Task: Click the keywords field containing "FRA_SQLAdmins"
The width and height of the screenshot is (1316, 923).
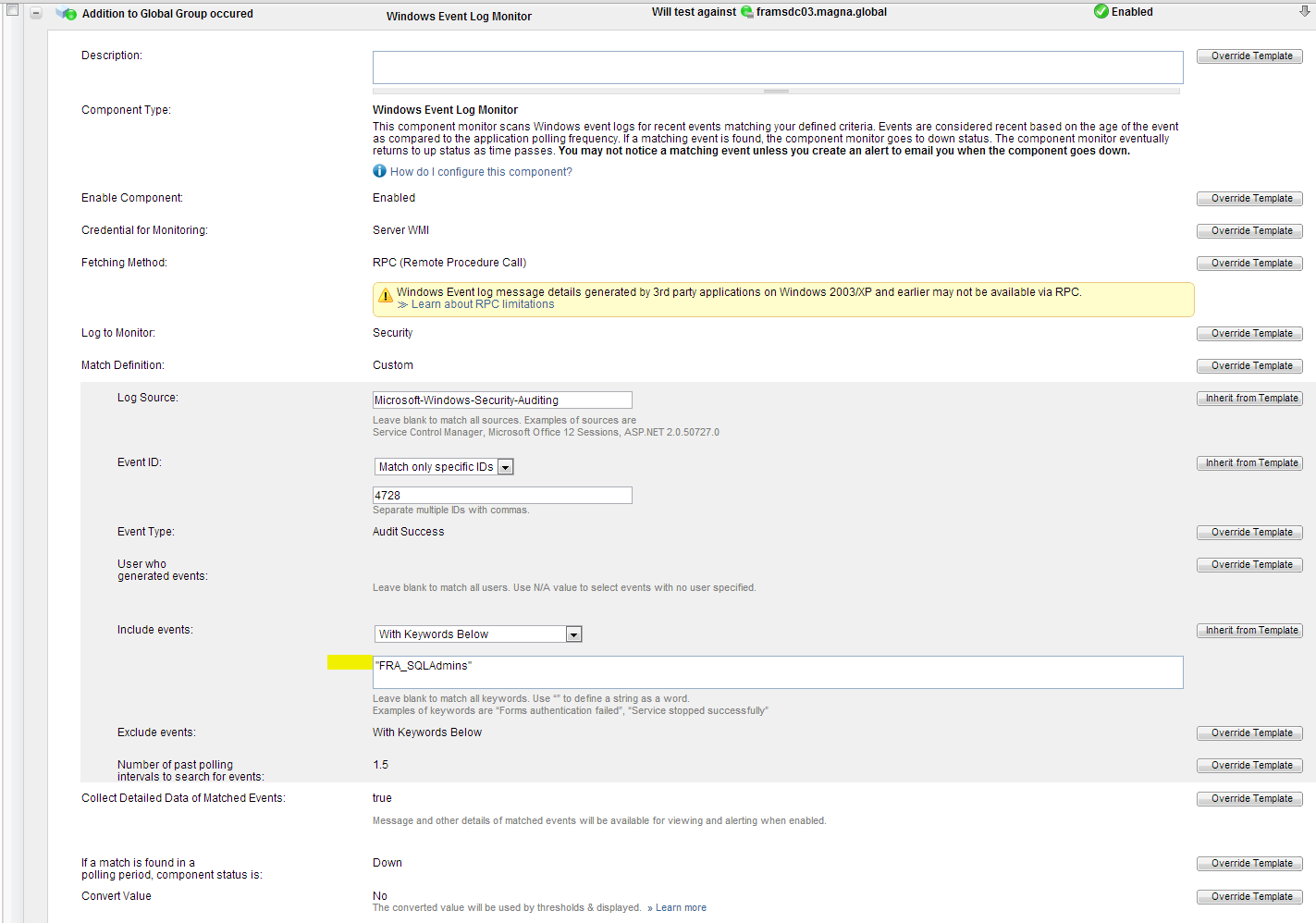Action: pos(777,672)
